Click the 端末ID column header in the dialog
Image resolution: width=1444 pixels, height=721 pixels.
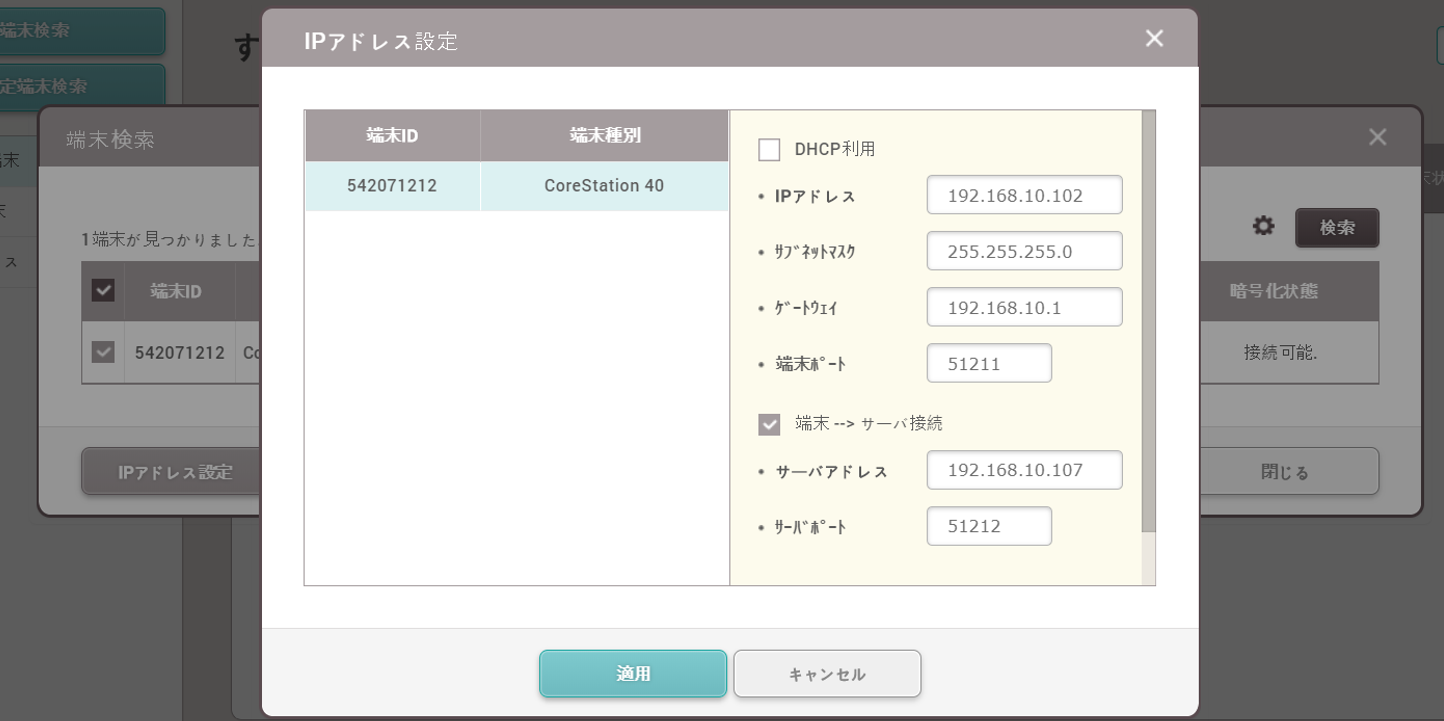pos(392,136)
